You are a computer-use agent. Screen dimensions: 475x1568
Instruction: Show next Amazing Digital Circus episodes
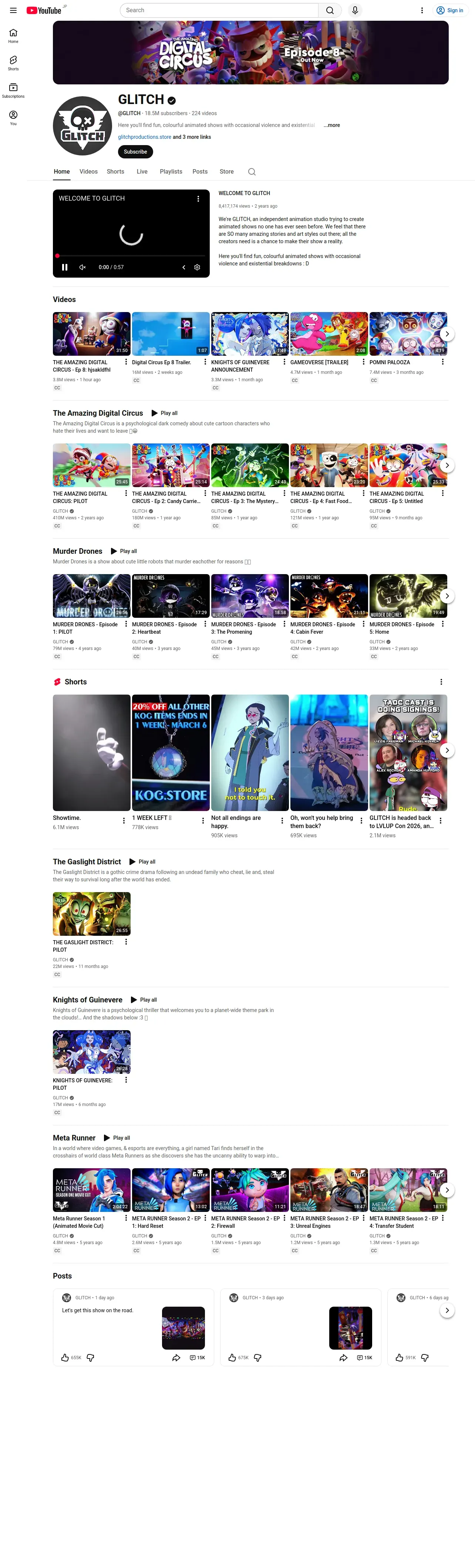[x=447, y=465]
